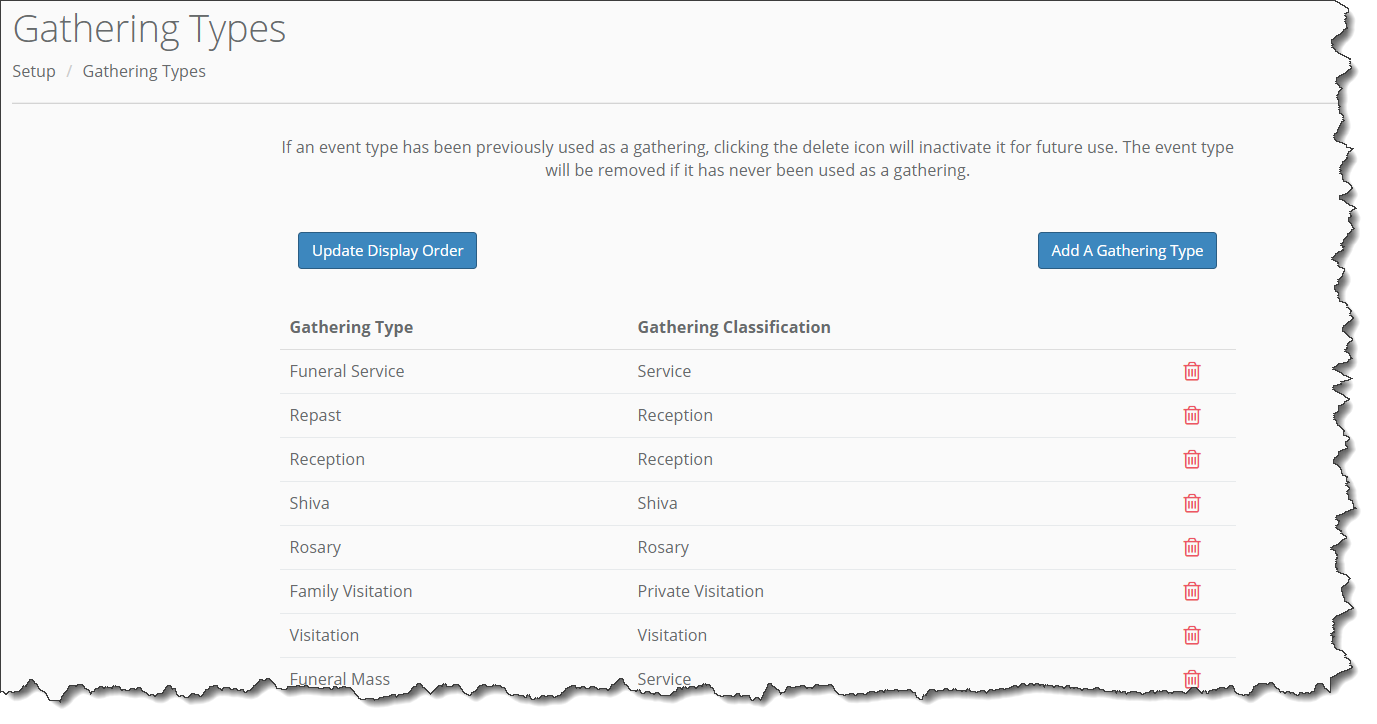Delete the Visitation gathering type
The image size is (1377, 724).
(x=1191, y=635)
